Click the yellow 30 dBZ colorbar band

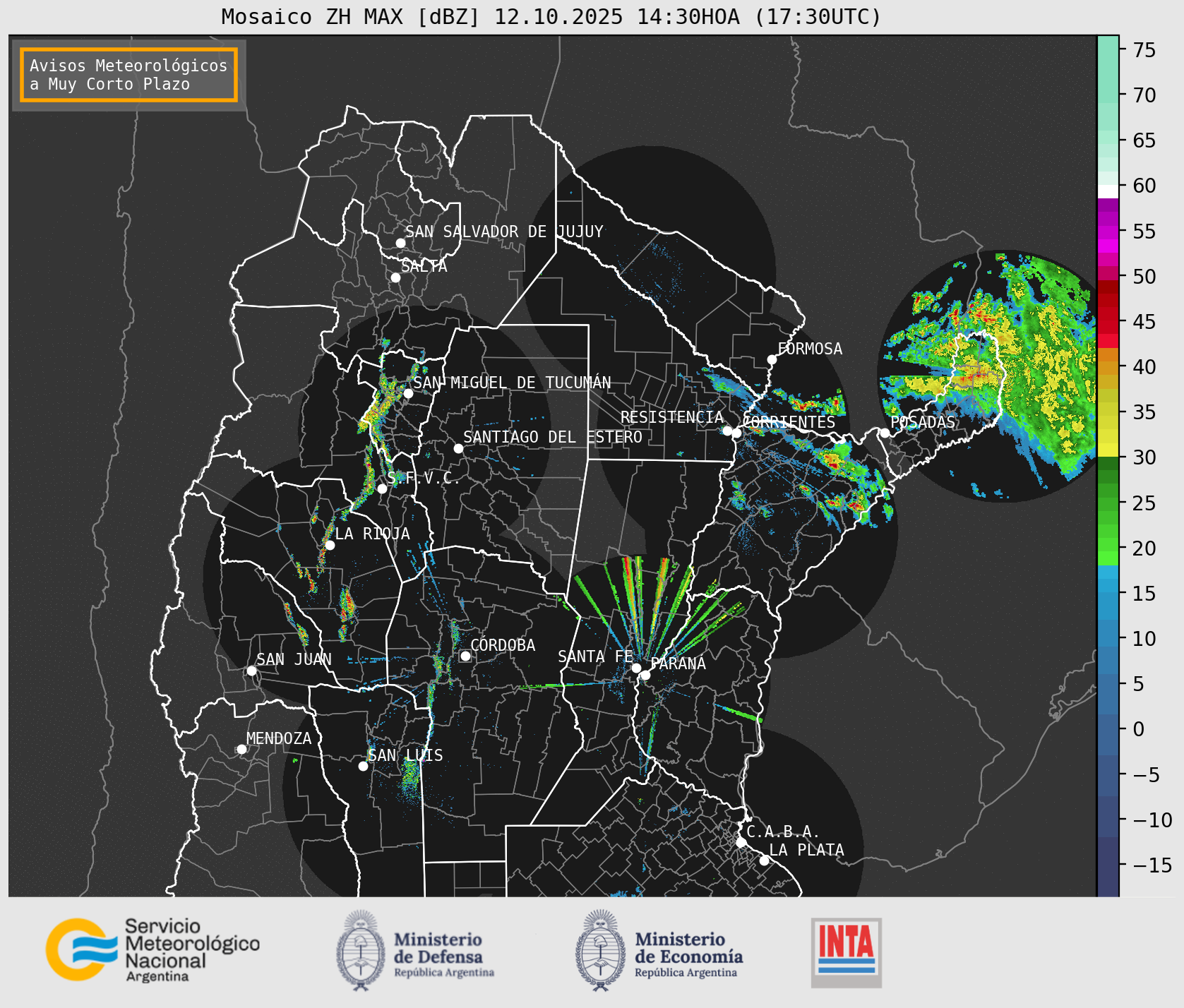[x=1108, y=450]
